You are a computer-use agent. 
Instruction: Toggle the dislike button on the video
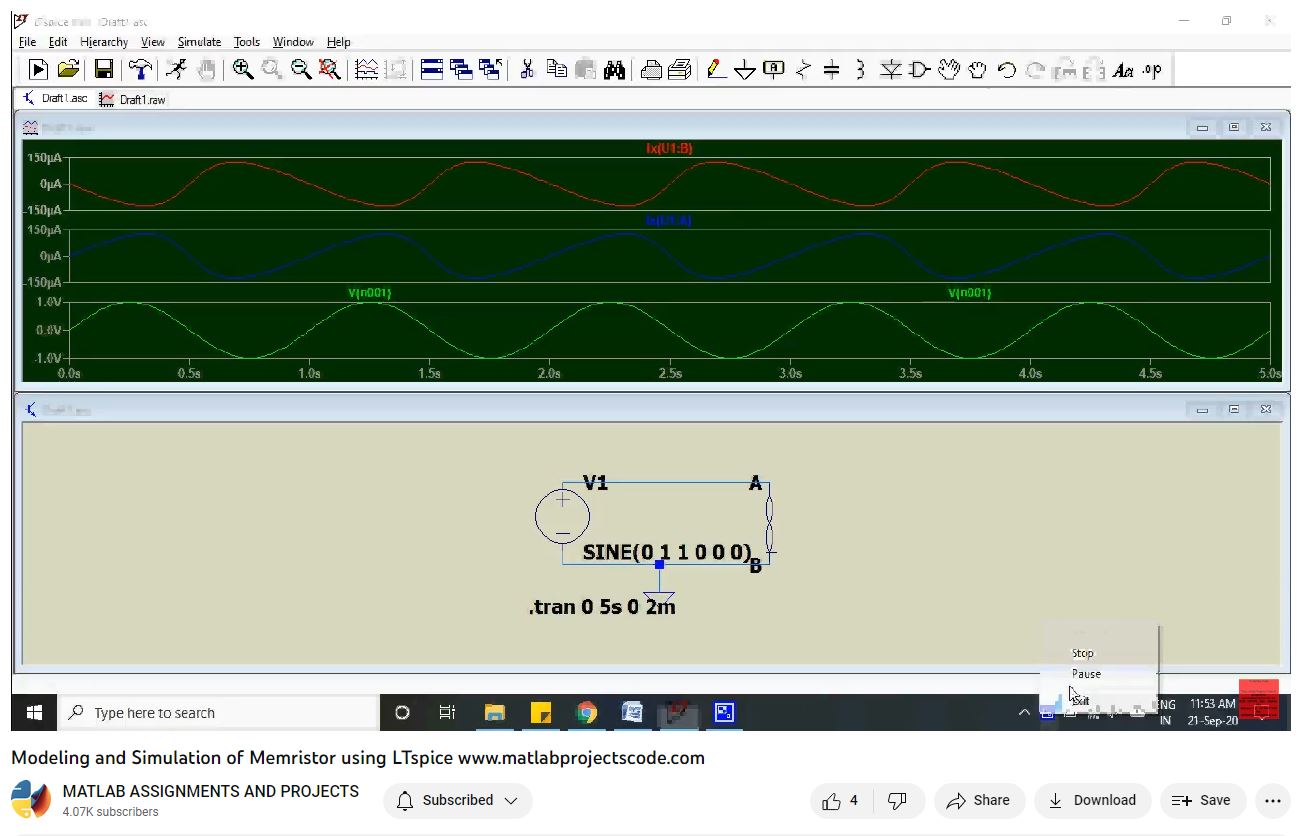point(897,801)
